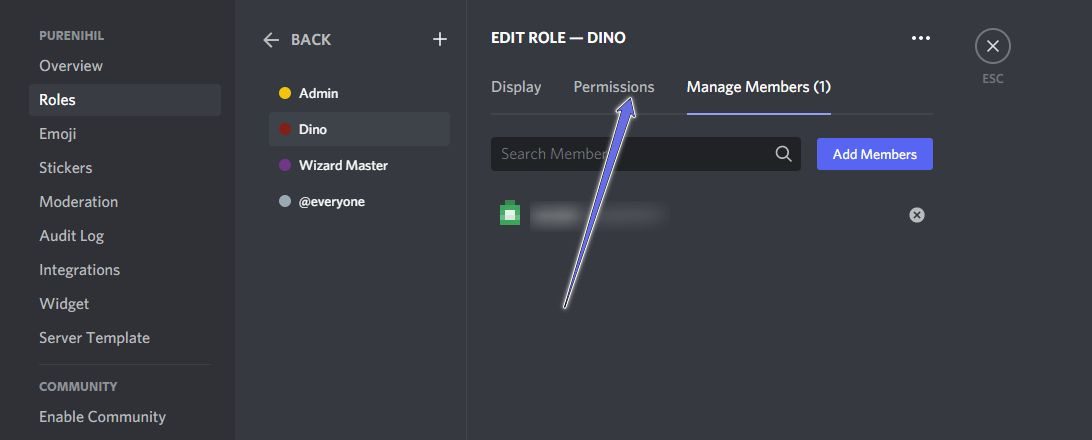Open the three-dot role options menu

pos(920,38)
